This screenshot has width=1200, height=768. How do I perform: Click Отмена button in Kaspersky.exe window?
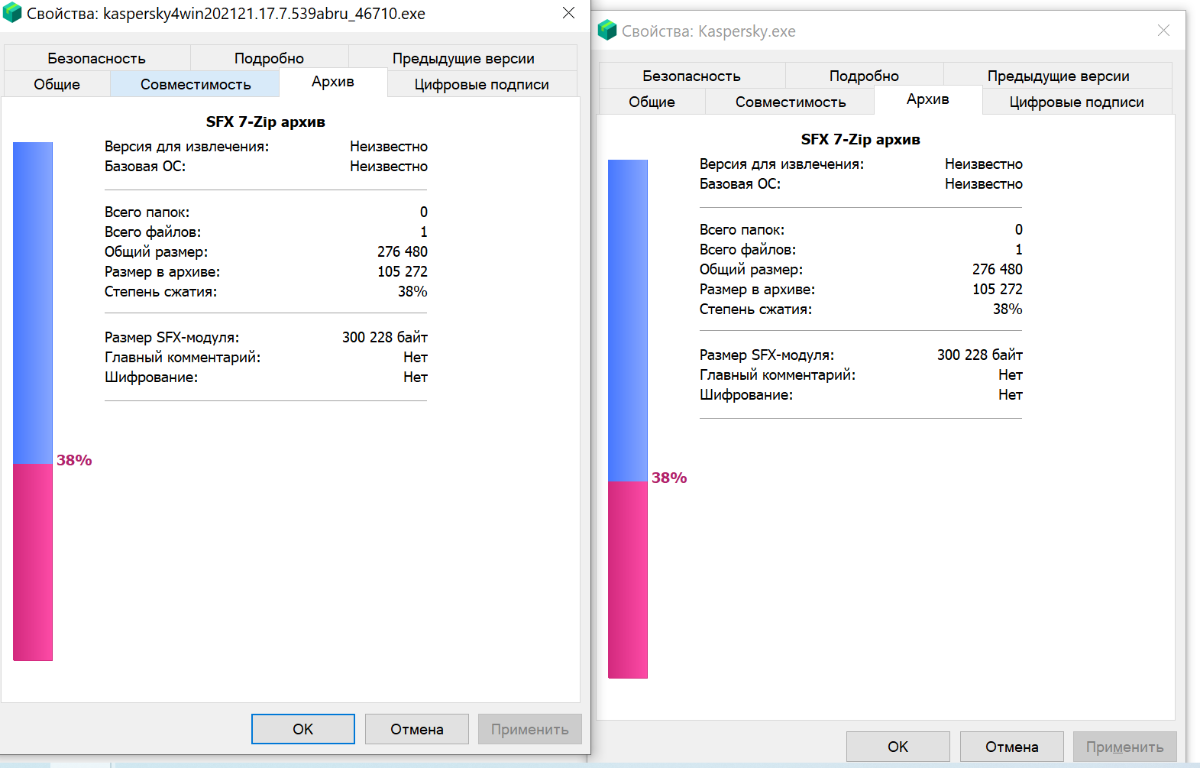click(x=1012, y=746)
